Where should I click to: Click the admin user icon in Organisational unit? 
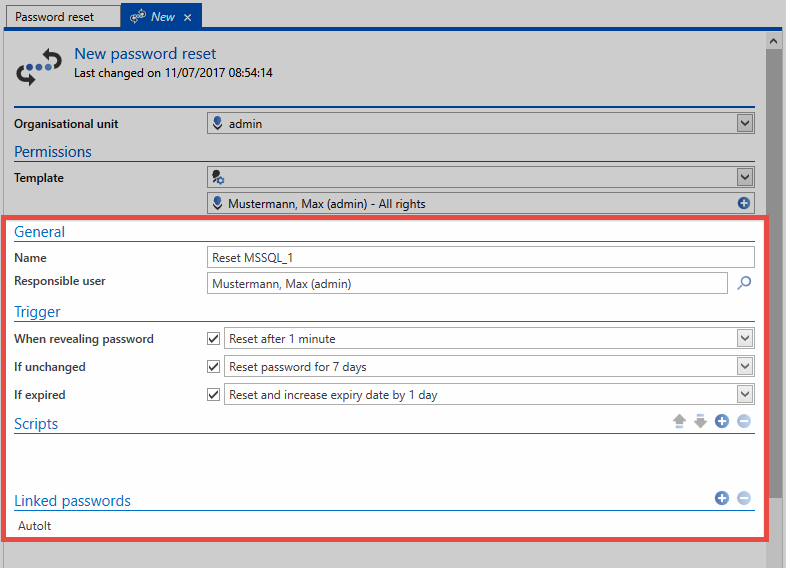pos(217,123)
